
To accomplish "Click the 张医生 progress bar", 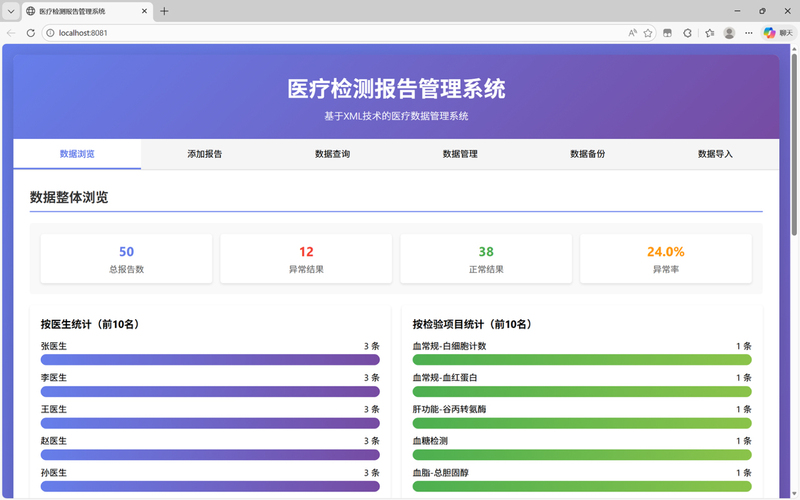I will click(210, 360).
